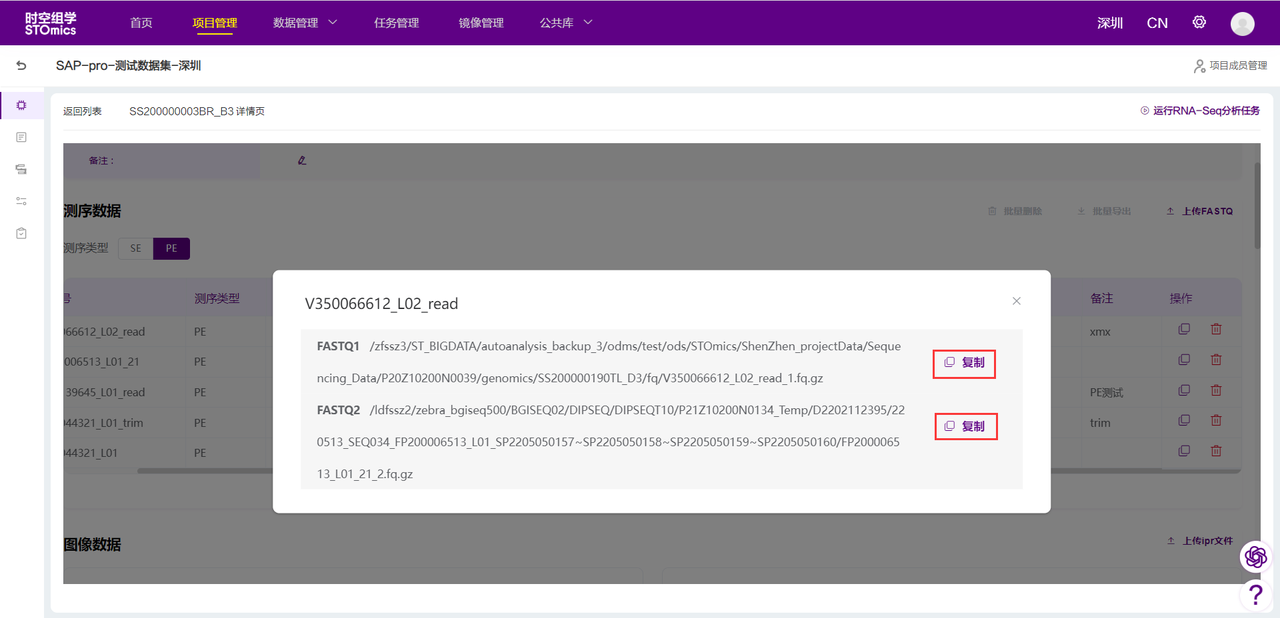Click the back arrow icon beside project title

tap(21, 66)
